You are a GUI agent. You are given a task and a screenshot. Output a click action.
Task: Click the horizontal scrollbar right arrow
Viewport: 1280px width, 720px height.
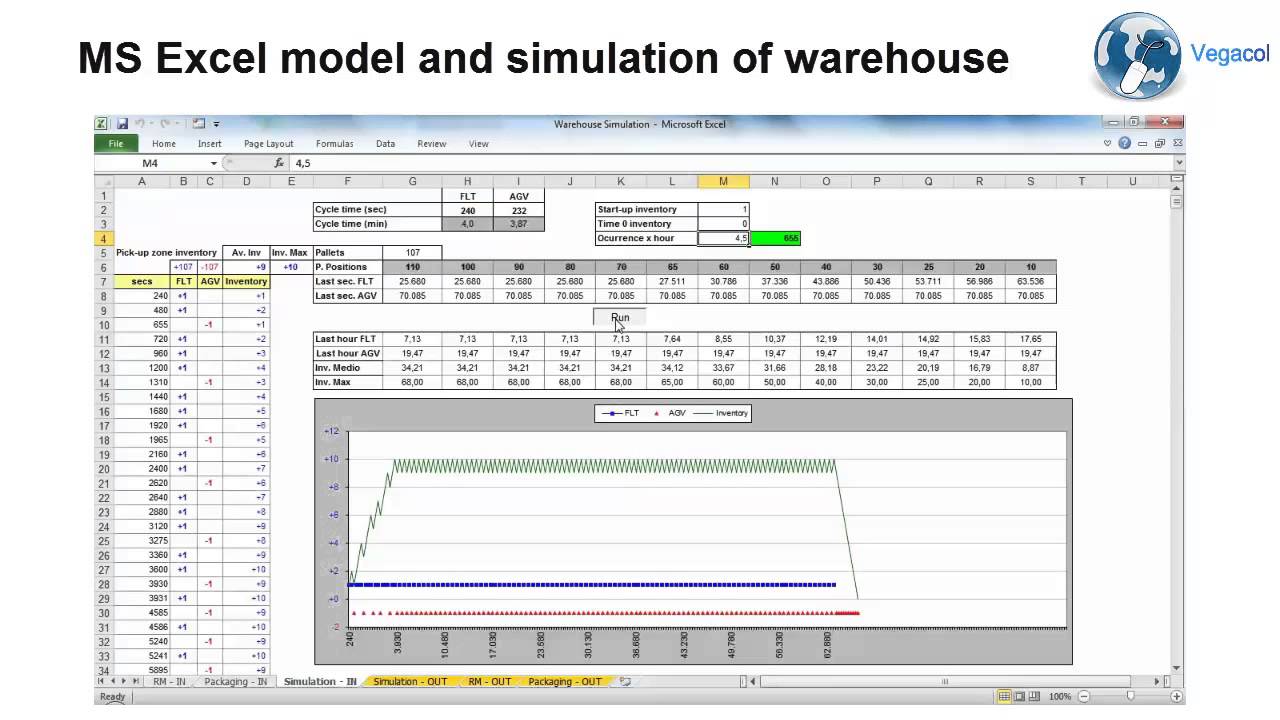(x=1158, y=681)
